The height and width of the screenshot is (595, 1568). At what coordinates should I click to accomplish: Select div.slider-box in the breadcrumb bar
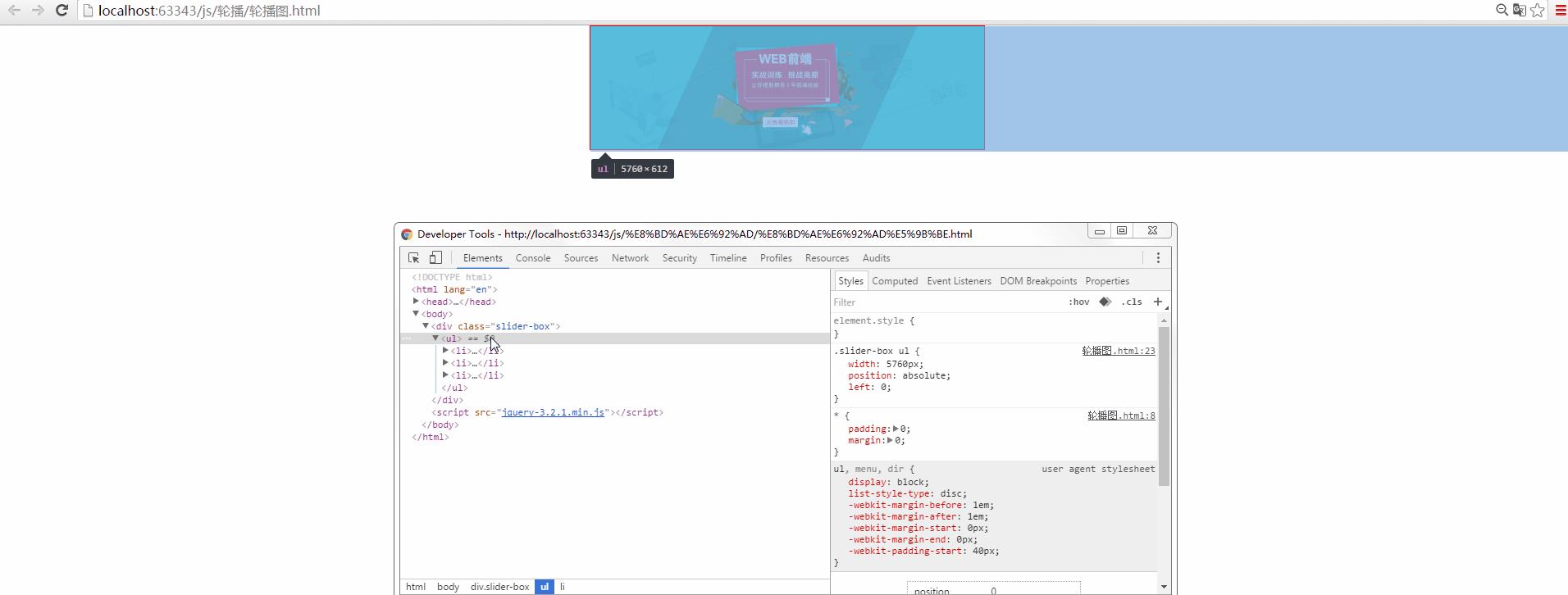point(499,587)
